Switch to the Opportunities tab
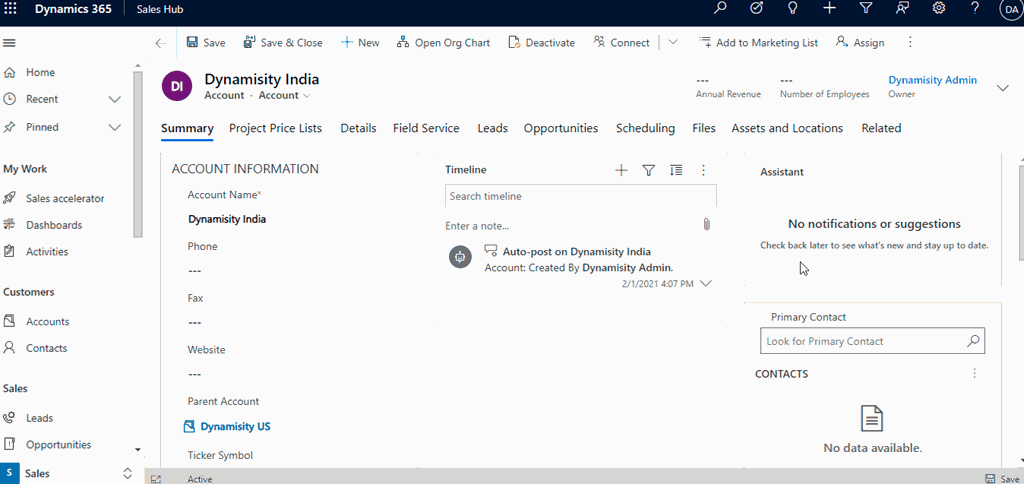This screenshot has width=1024, height=484. (x=560, y=128)
